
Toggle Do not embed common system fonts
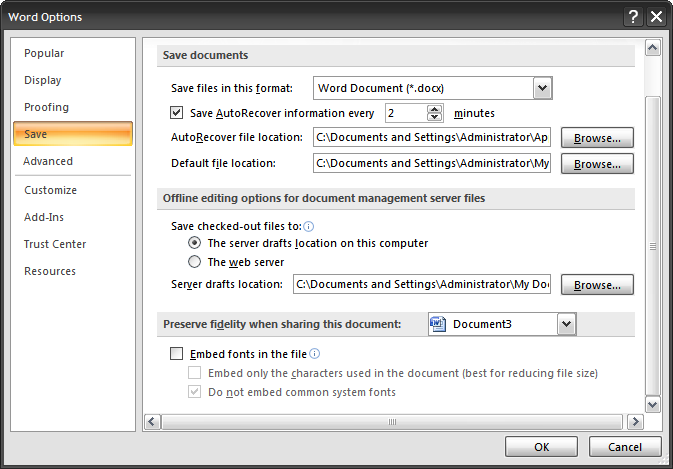(x=194, y=391)
